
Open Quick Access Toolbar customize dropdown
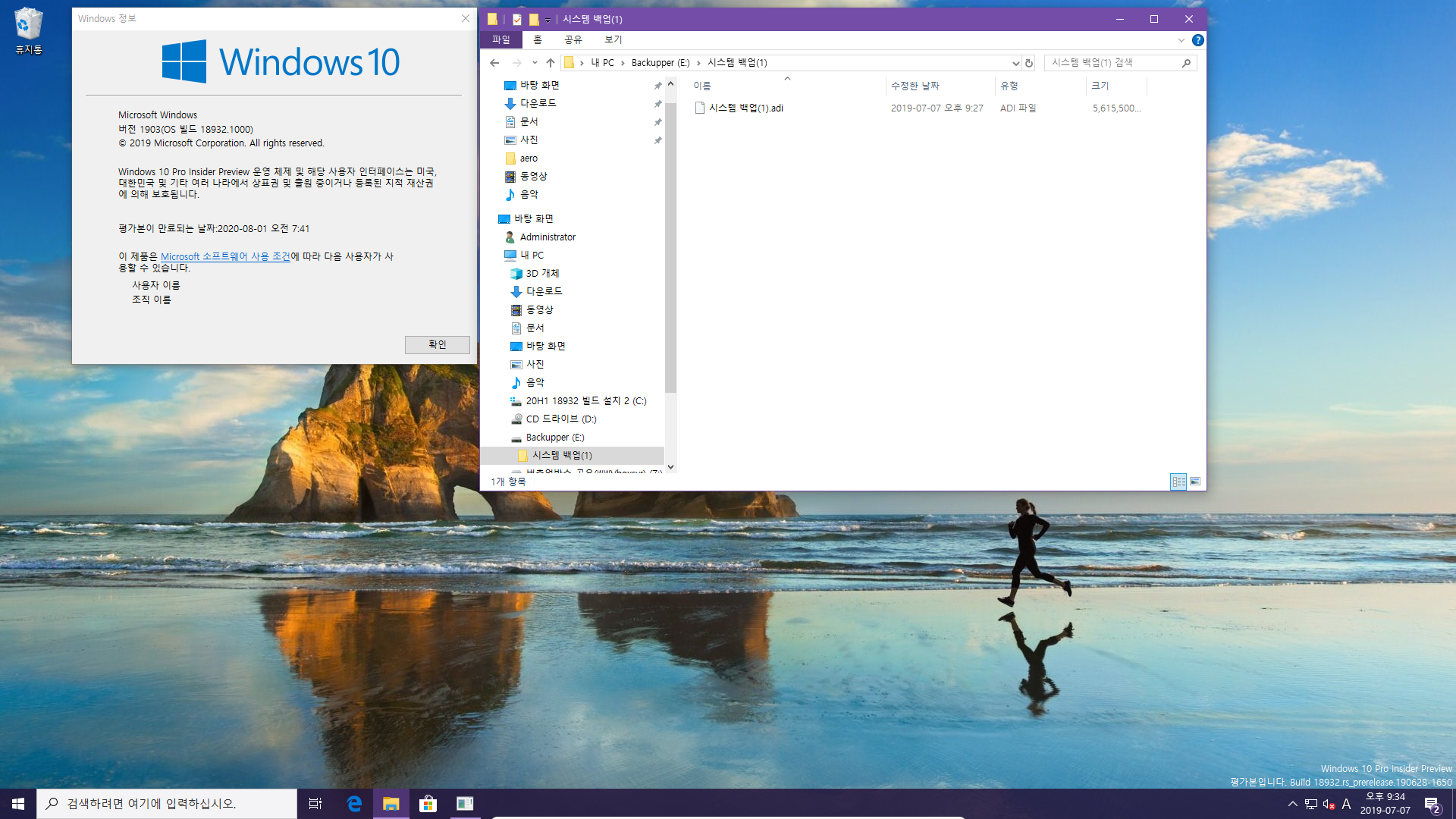coord(548,20)
